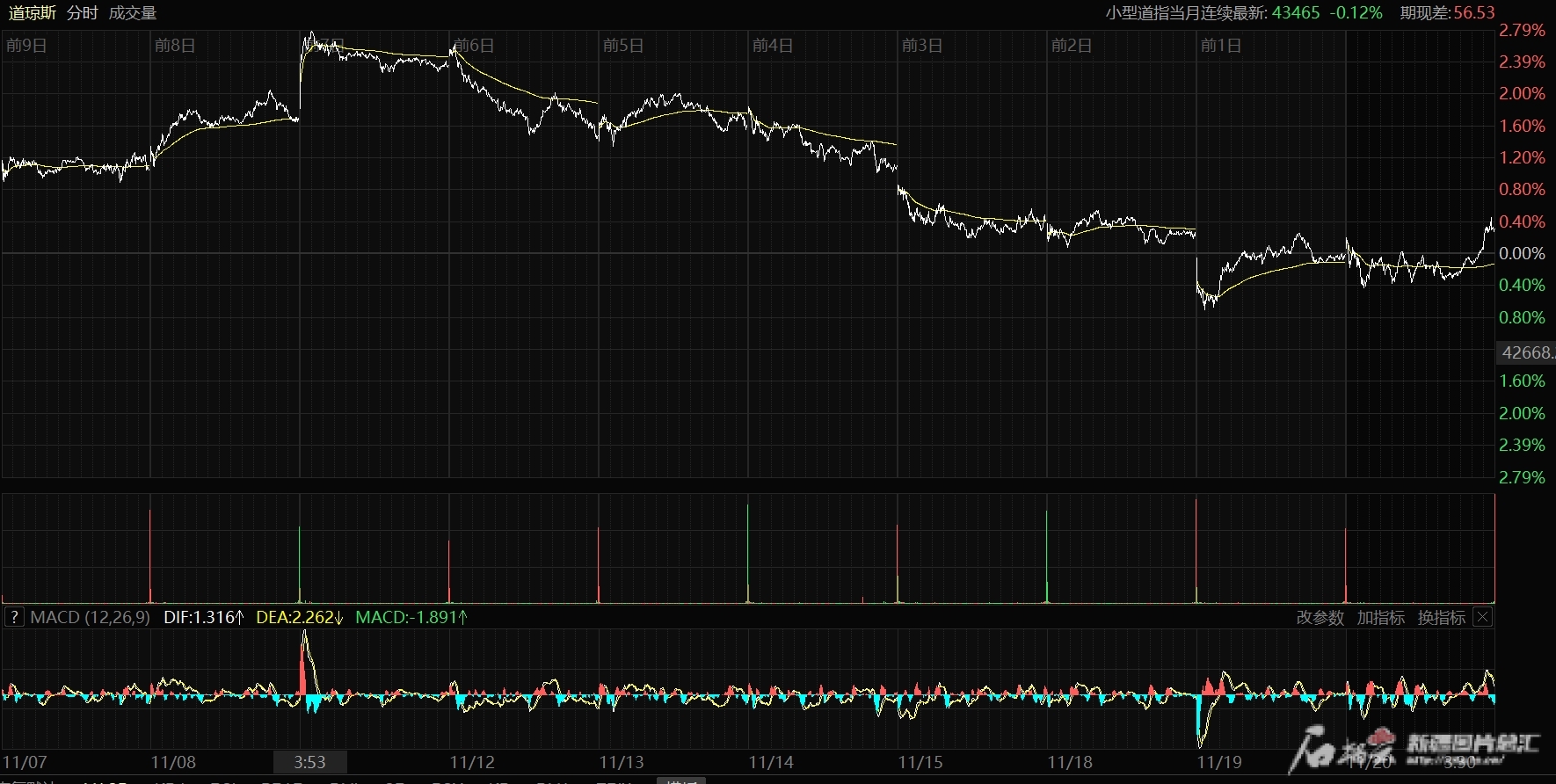Click the 前6日 day header
Image resolution: width=1556 pixels, height=784 pixels.
click(x=474, y=46)
